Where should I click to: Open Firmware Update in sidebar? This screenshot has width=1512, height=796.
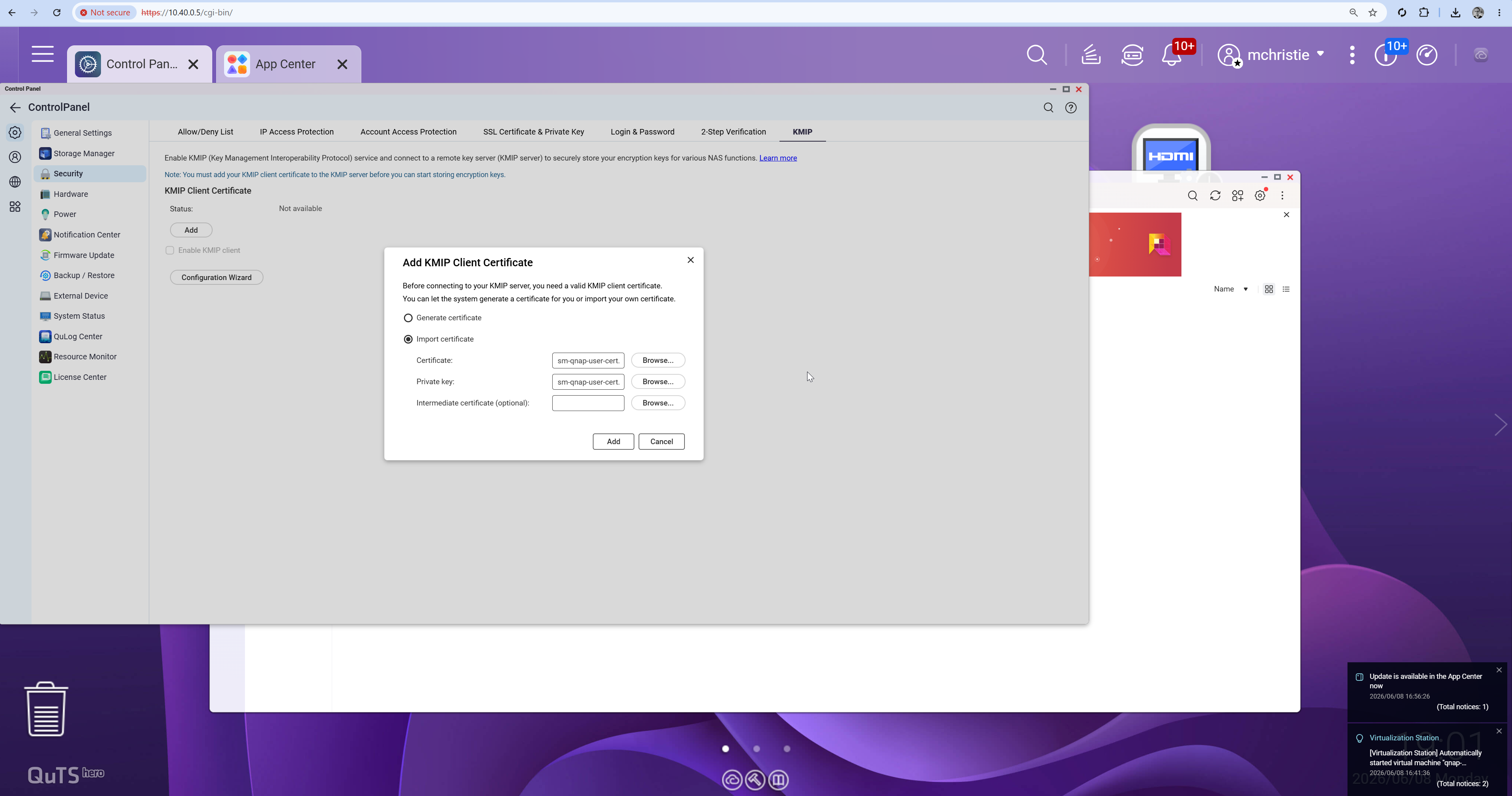(x=90, y=255)
